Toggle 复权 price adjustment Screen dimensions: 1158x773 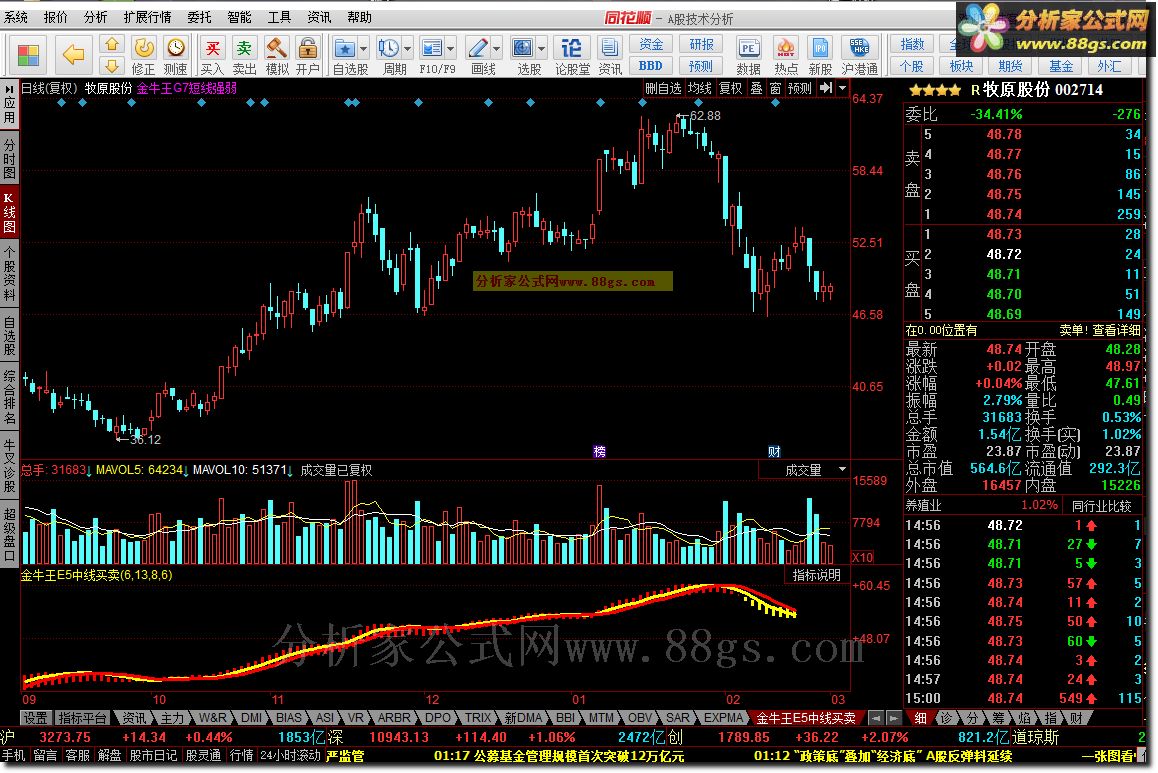tap(730, 89)
